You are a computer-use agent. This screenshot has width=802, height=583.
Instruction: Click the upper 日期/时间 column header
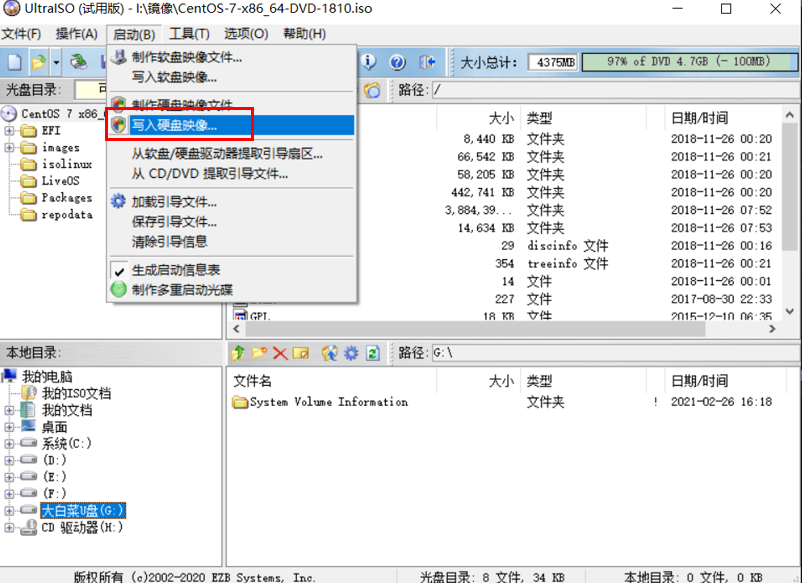pos(723,118)
